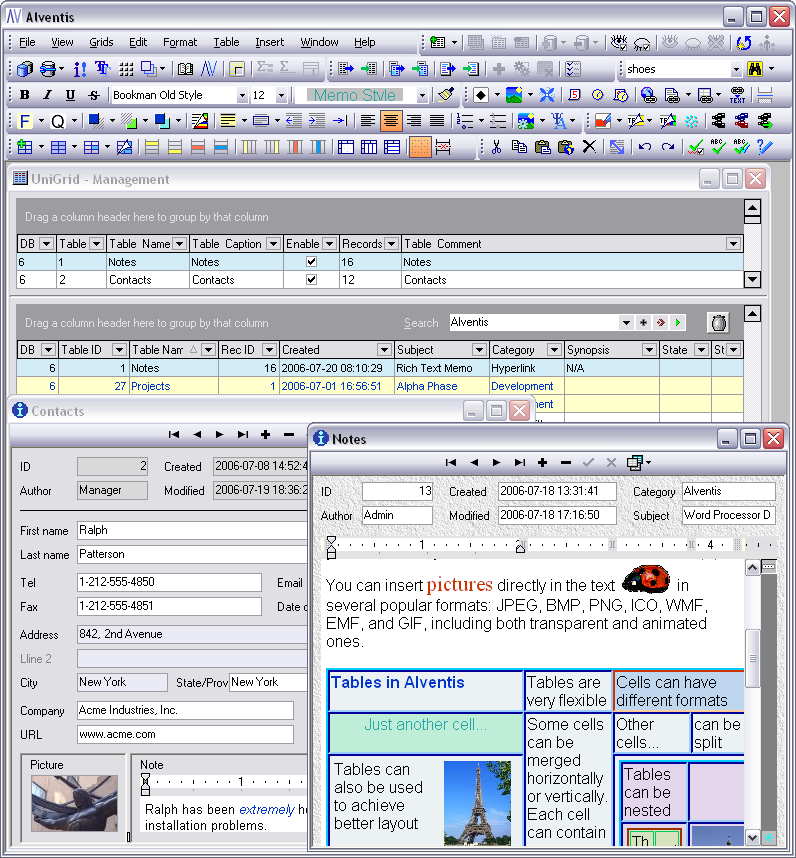The height and width of the screenshot is (858, 796).
Task: Open the Bookman Old Style font dropdown
Action: (x=242, y=96)
